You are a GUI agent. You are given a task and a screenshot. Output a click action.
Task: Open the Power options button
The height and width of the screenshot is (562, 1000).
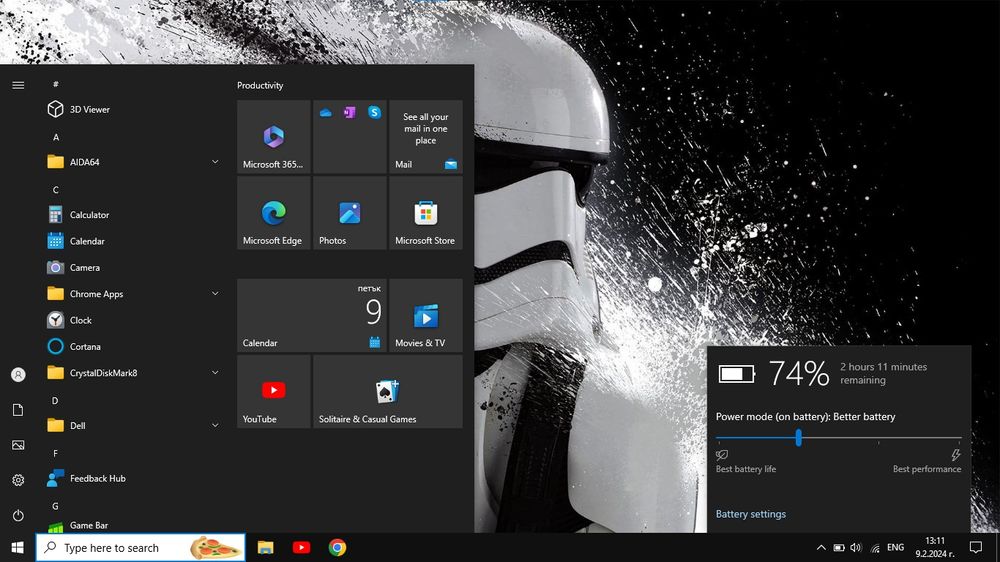point(18,515)
